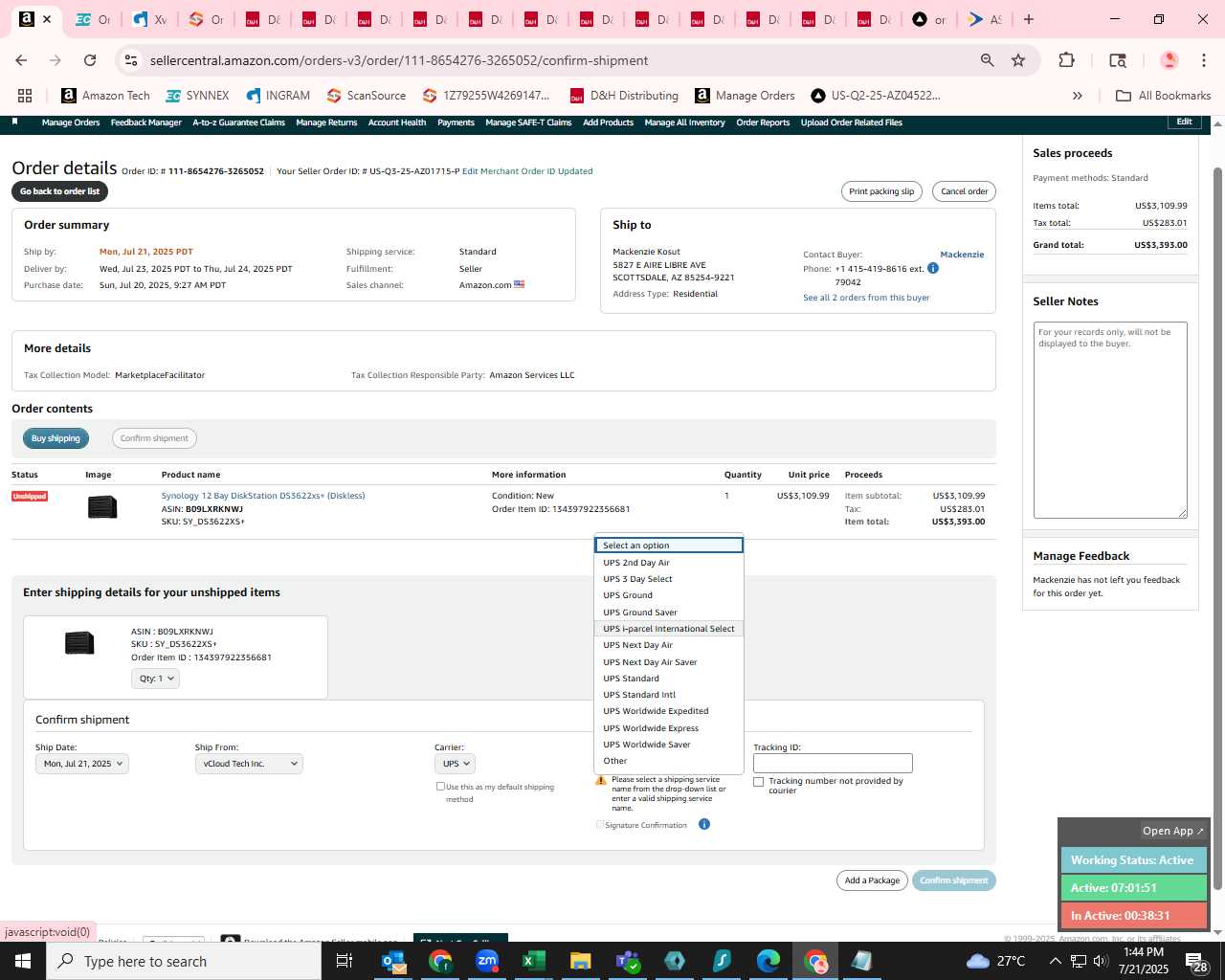Click the Signature Confirmation info icon

(x=704, y=824)
